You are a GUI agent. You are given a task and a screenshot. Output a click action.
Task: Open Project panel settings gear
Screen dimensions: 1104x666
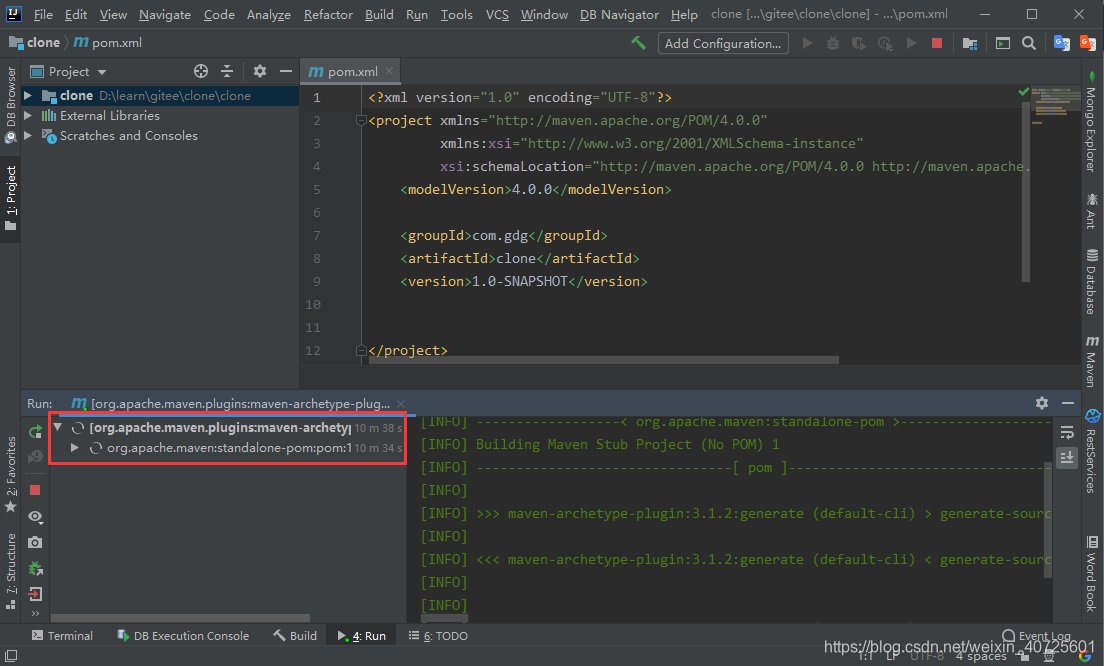click(x=260, y=71)
